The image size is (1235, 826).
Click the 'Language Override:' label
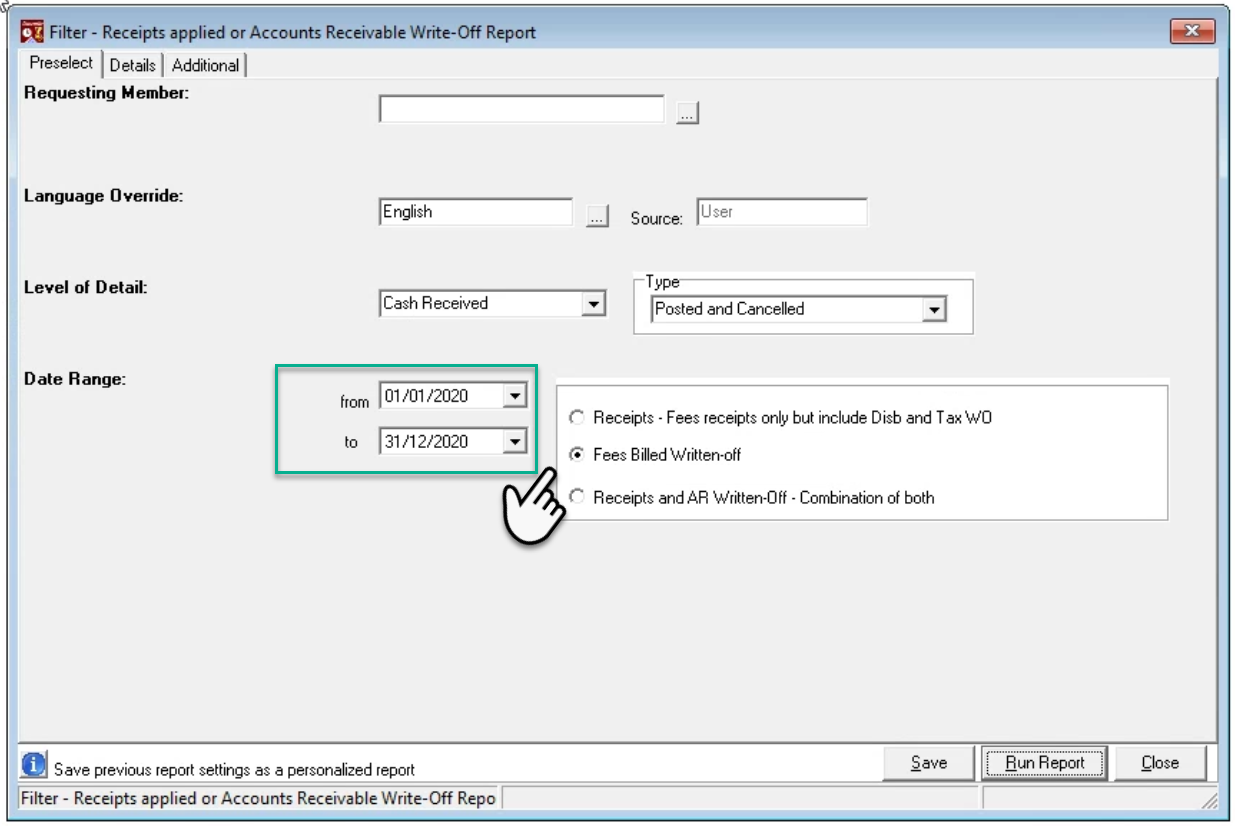pos(103,196)
